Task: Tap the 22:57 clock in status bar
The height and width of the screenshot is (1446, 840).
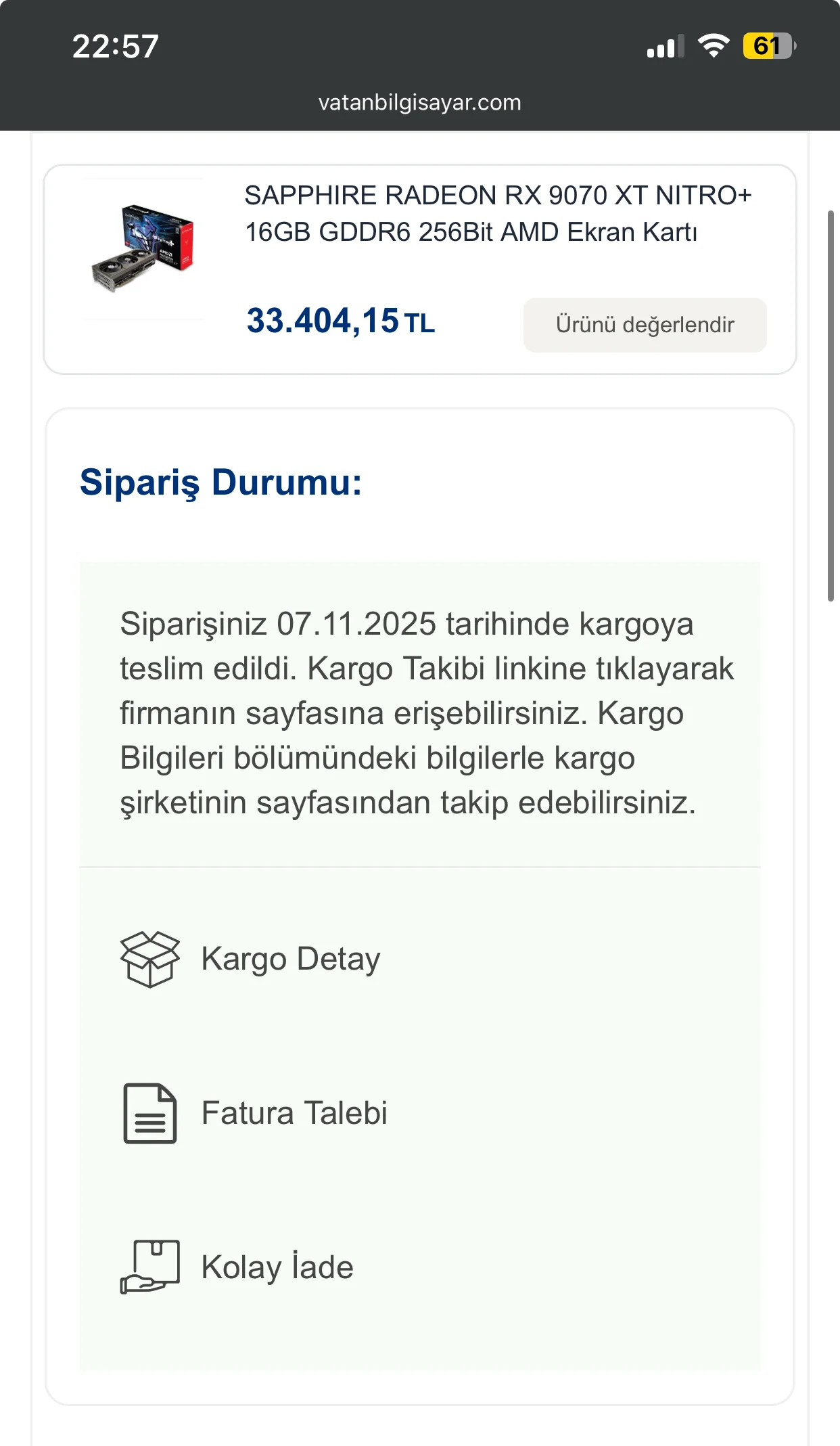Action: coord(116,47)
